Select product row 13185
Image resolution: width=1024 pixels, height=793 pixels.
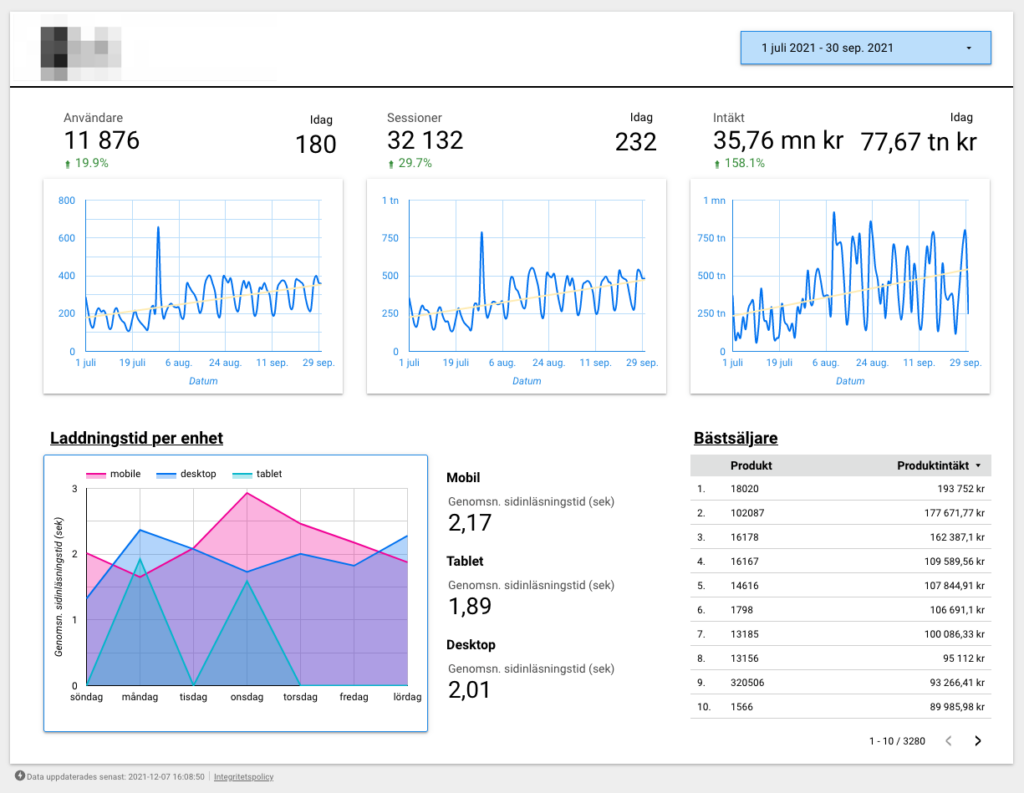pos(840,634)
